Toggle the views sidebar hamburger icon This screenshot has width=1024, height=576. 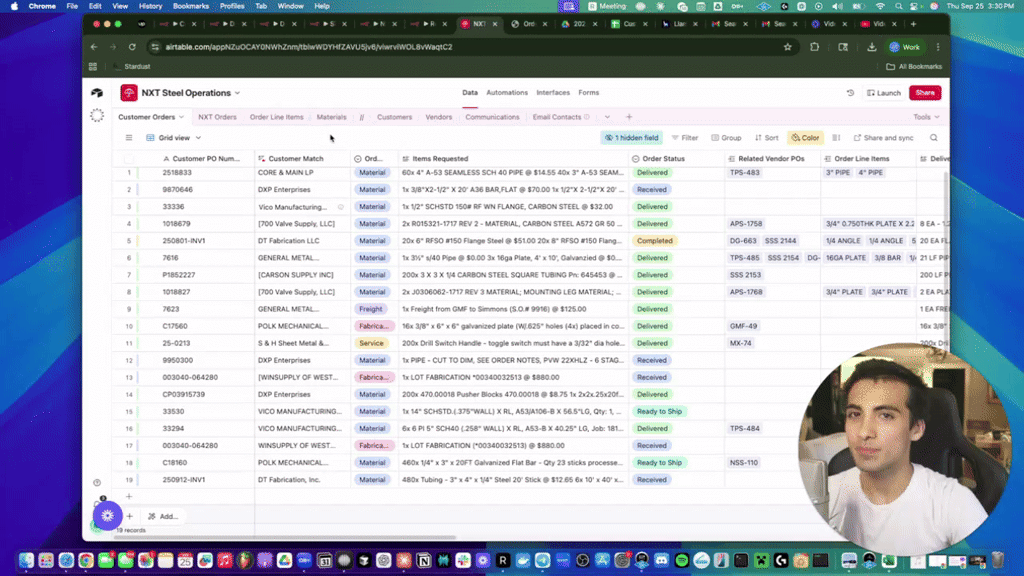[129, 138]
